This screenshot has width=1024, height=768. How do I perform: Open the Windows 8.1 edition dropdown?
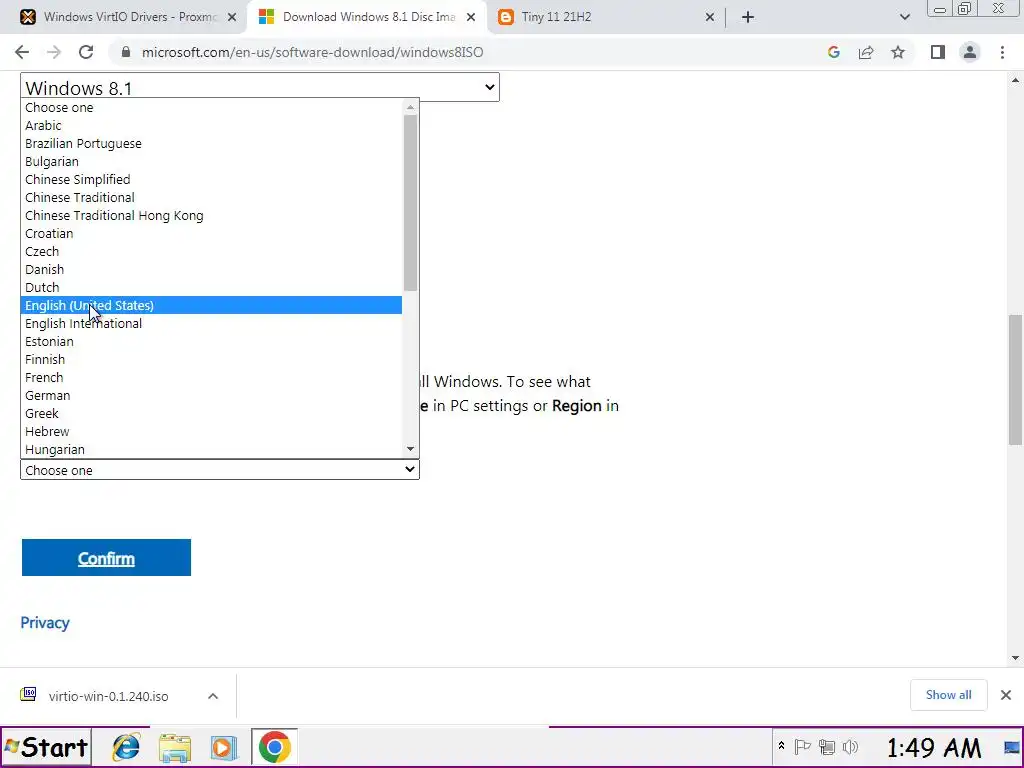(260, 87)
